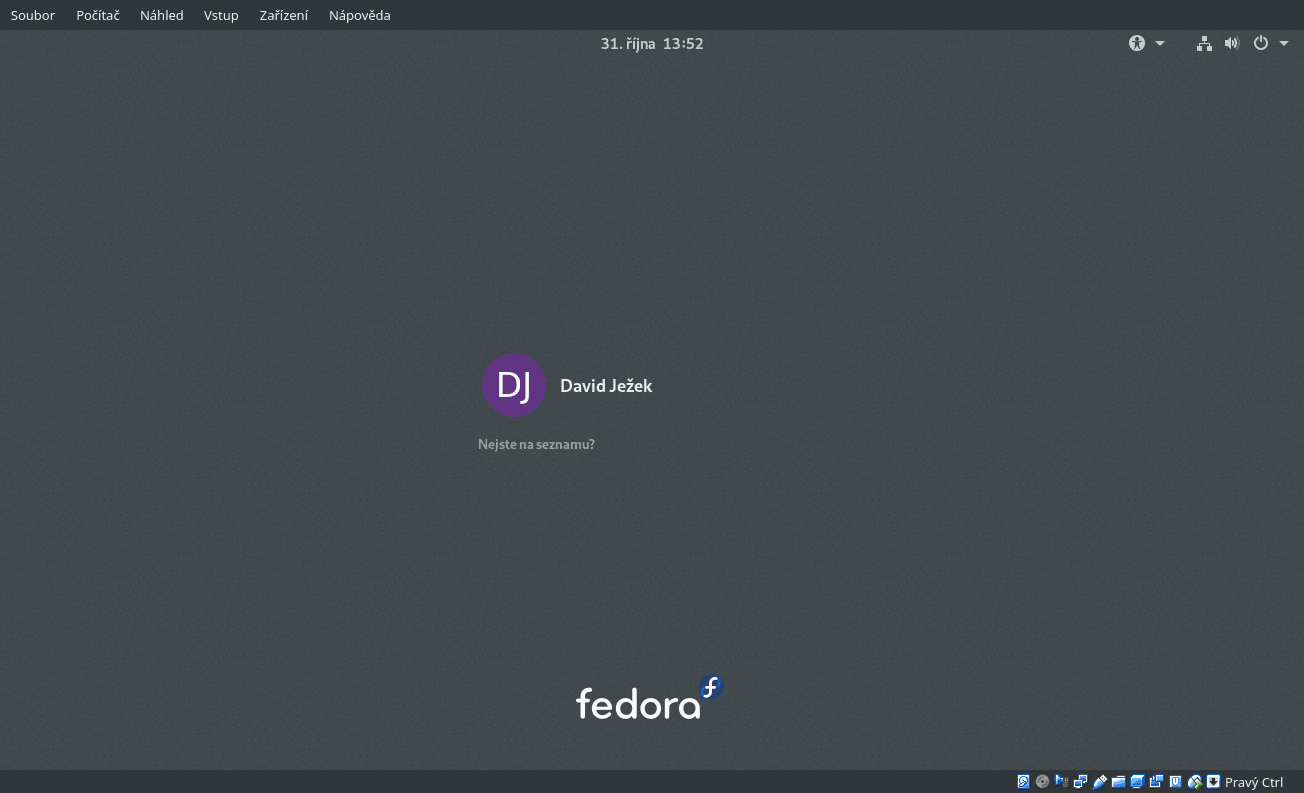The image size is (1304, 793).
Task: Click the audio status icon in the status bar
Action: tap(1061, 781)
